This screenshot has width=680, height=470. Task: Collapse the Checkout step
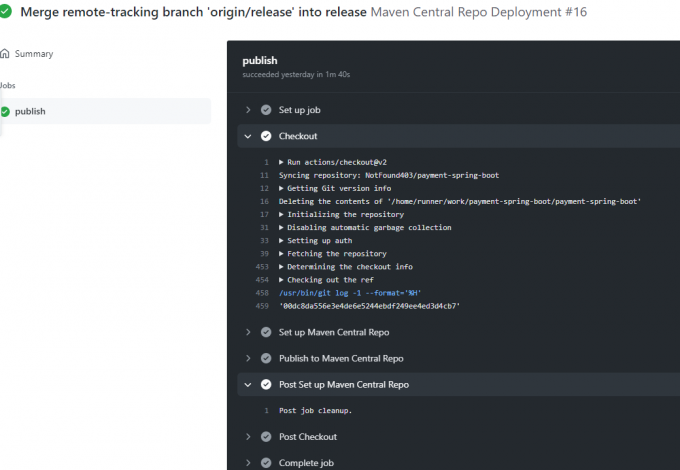[x=248, y=136]
